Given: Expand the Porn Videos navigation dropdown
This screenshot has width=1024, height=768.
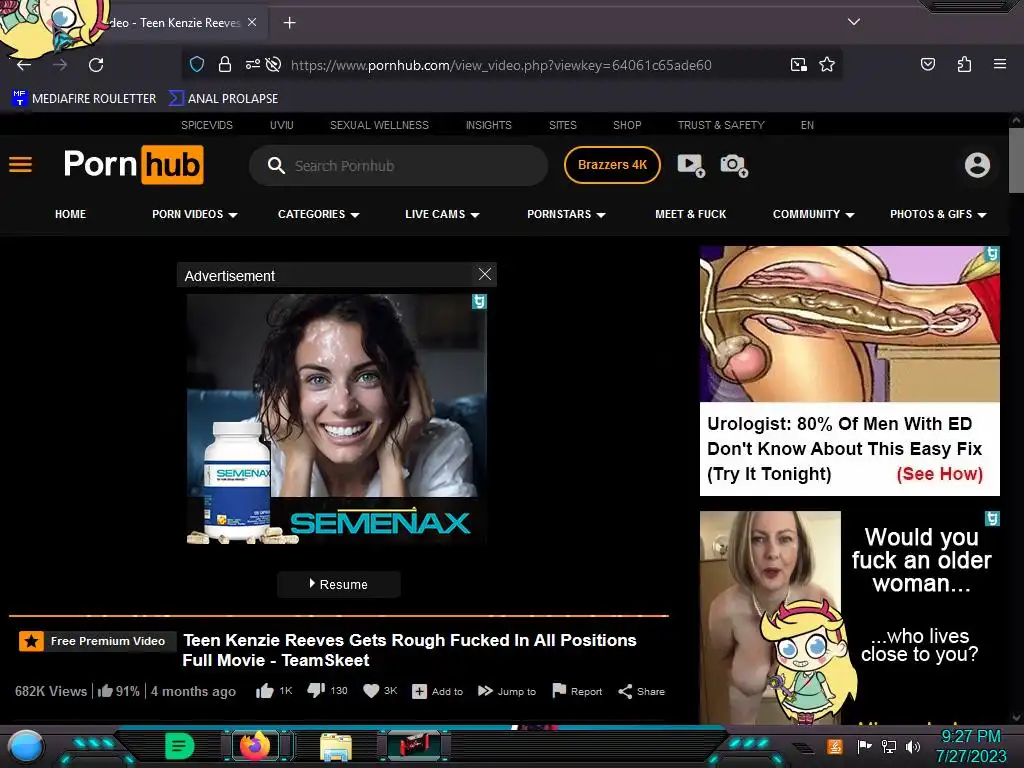Looking at the screenshot, I should tap(195, 214).
